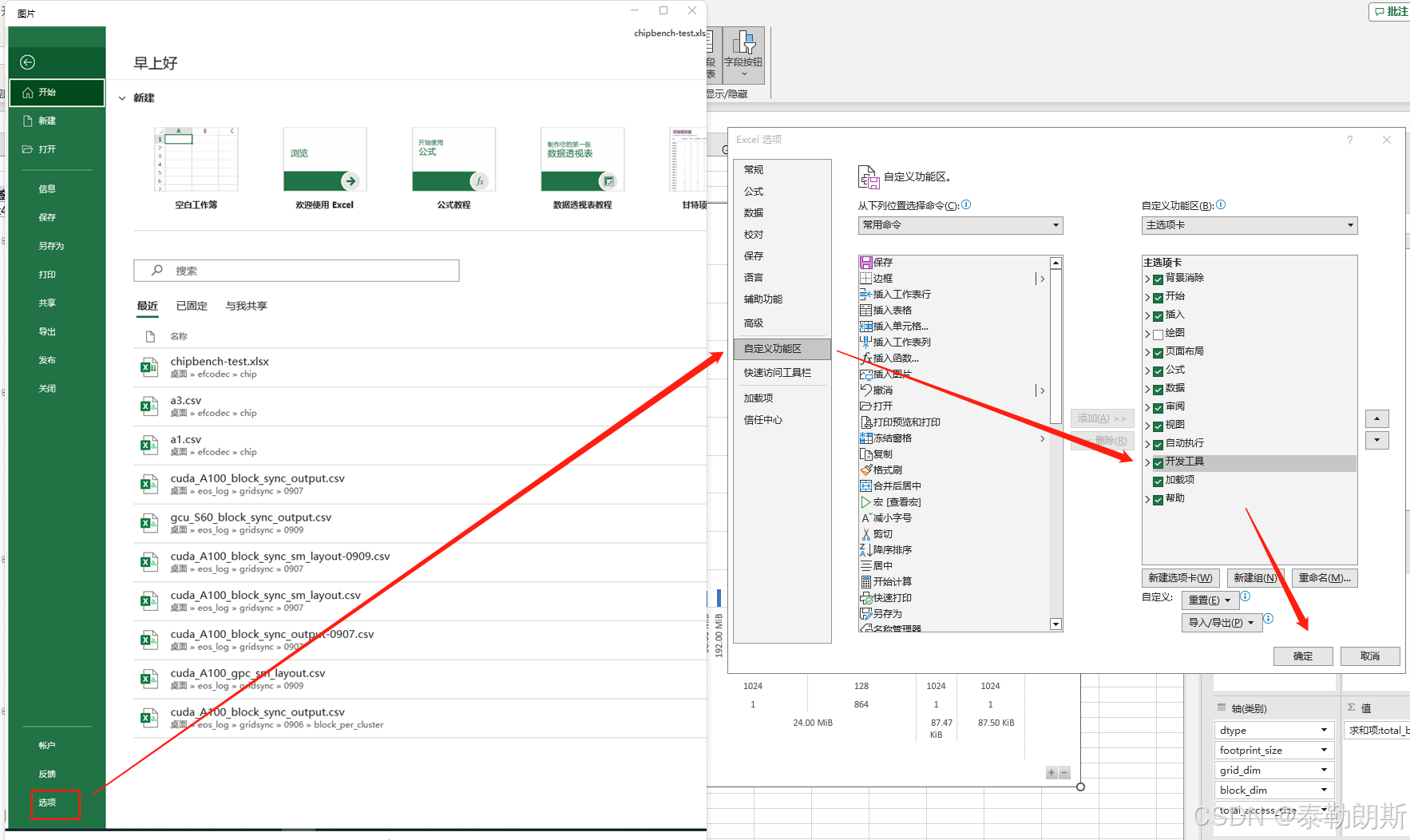Expand the 数据 tab tree node
This screenshot has height=840, width=1410.
[1147, 390]
